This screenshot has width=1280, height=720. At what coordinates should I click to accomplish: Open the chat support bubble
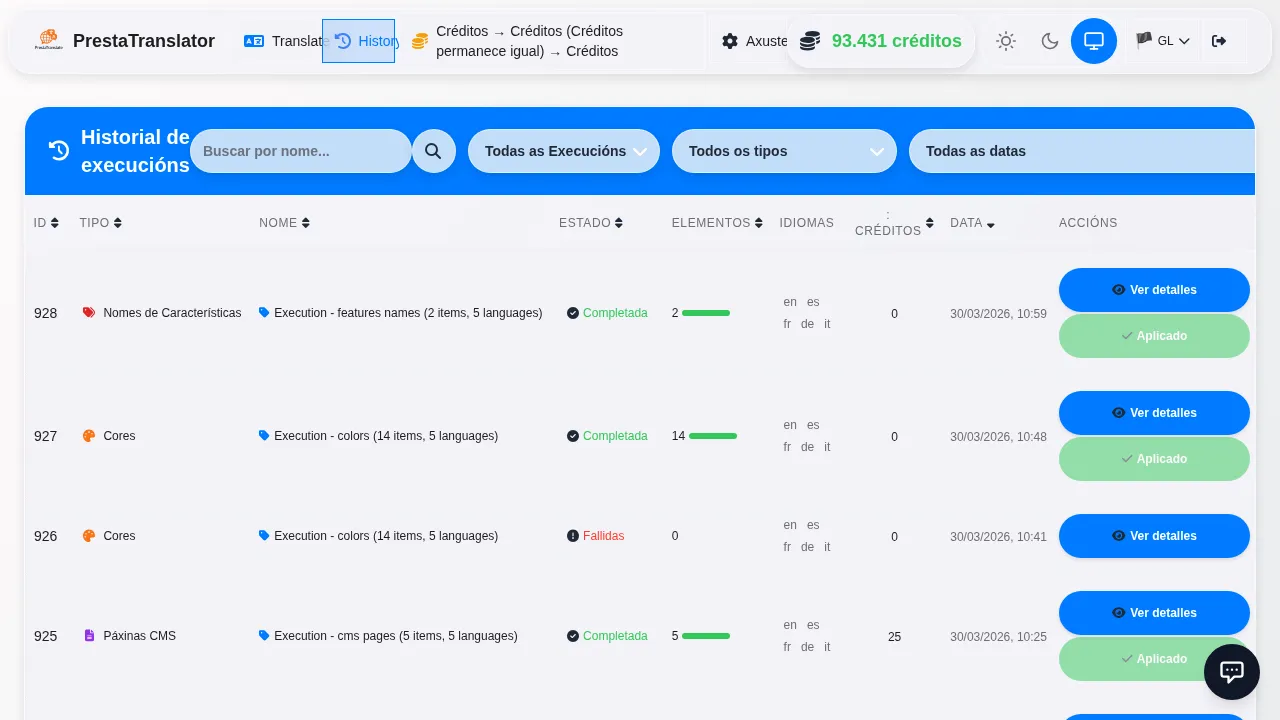coord(1231,672)
